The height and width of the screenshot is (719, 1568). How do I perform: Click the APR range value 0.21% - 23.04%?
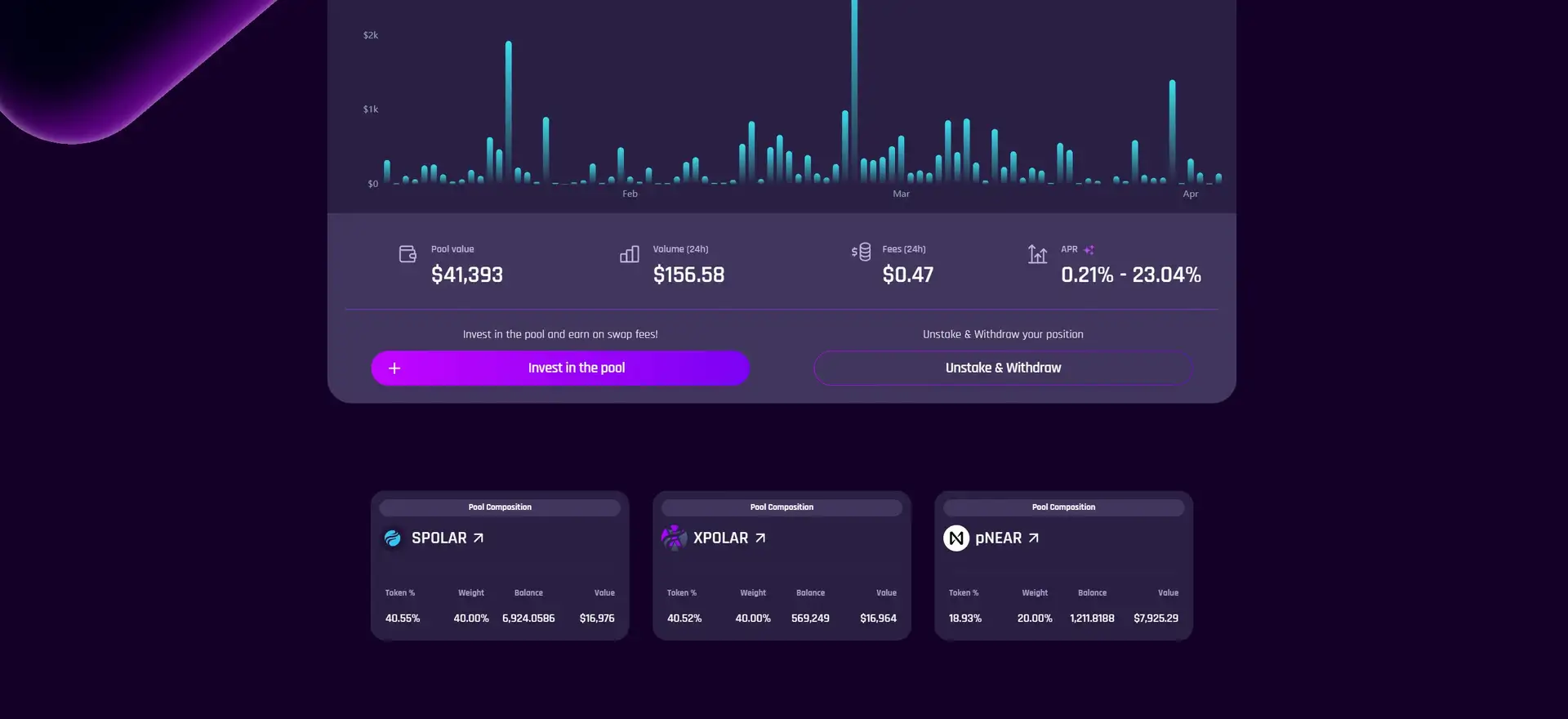coord(1130,275)
